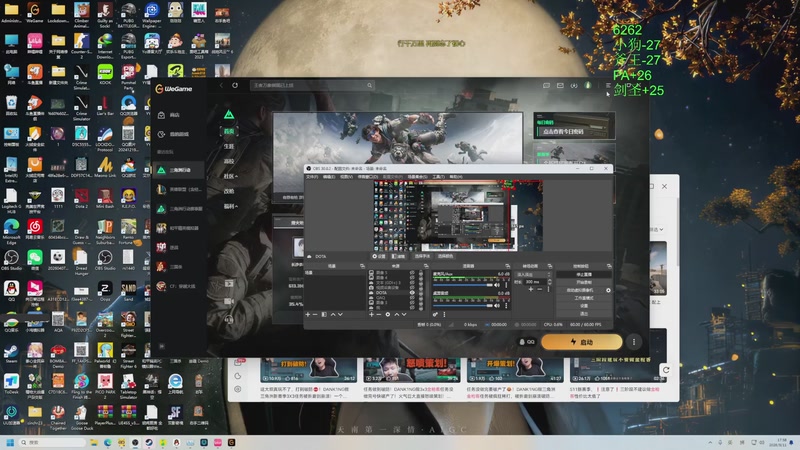The width and height of the screenshot is (800, 450).
Task: Adjust the desktop audio volume slider
Action: coord(462,306)
